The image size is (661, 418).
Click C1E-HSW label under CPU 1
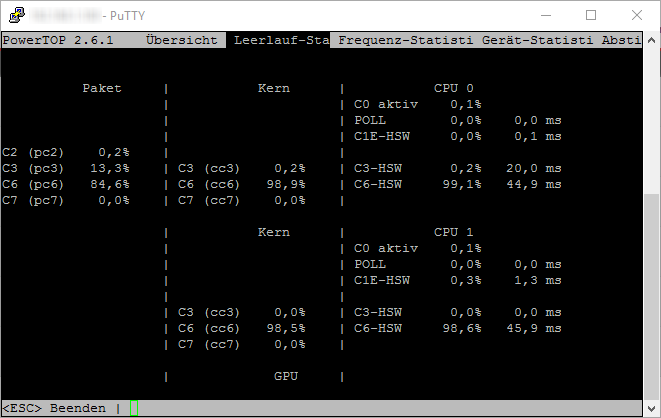(382, 280)
